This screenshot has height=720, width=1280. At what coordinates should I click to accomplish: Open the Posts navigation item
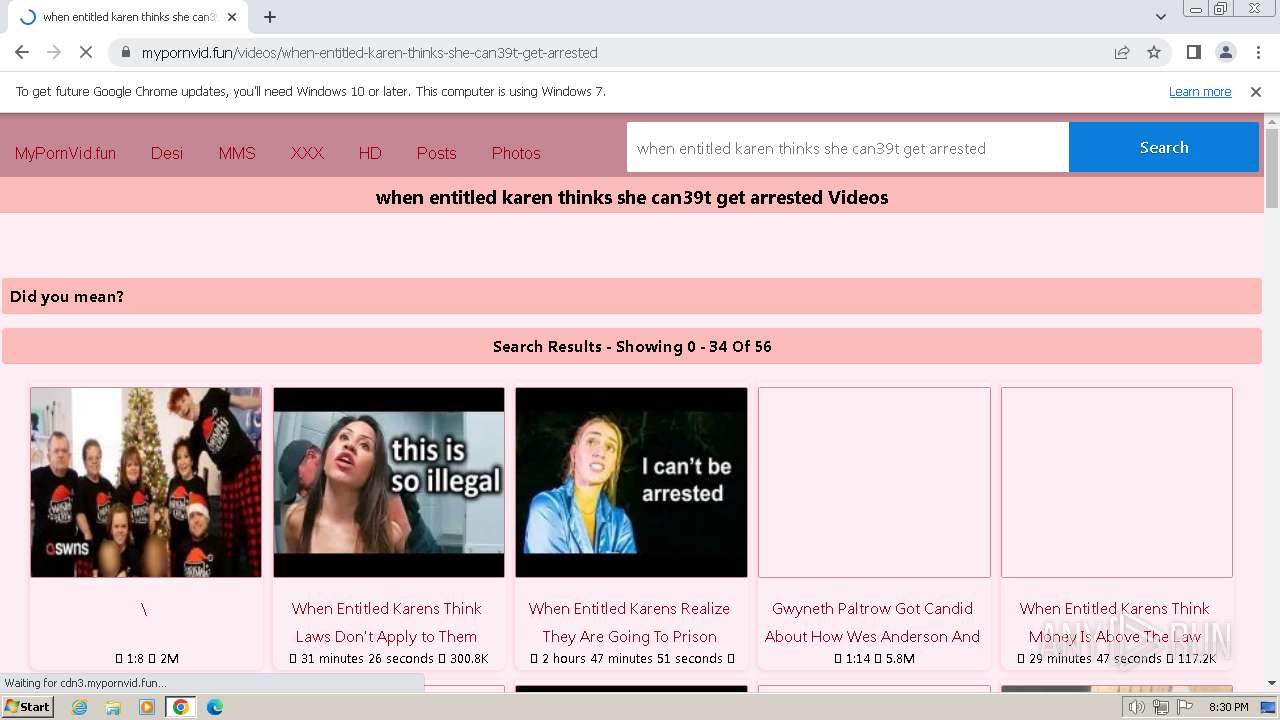point(436,153)
